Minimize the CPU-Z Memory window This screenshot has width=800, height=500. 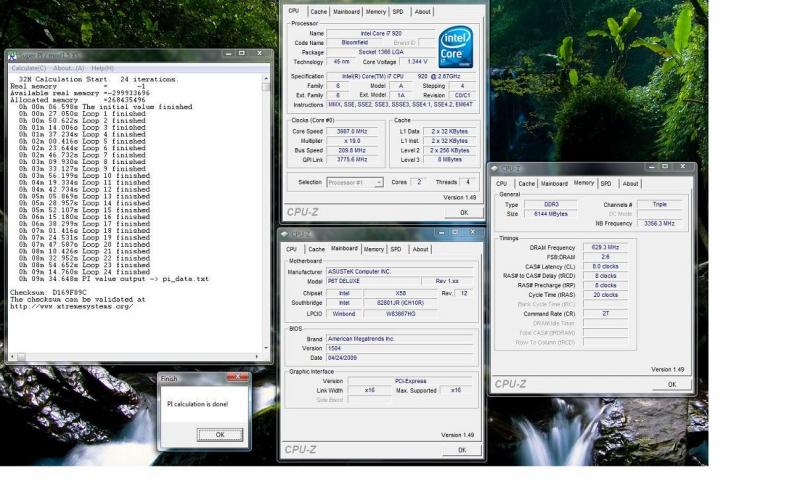point(651,167)
